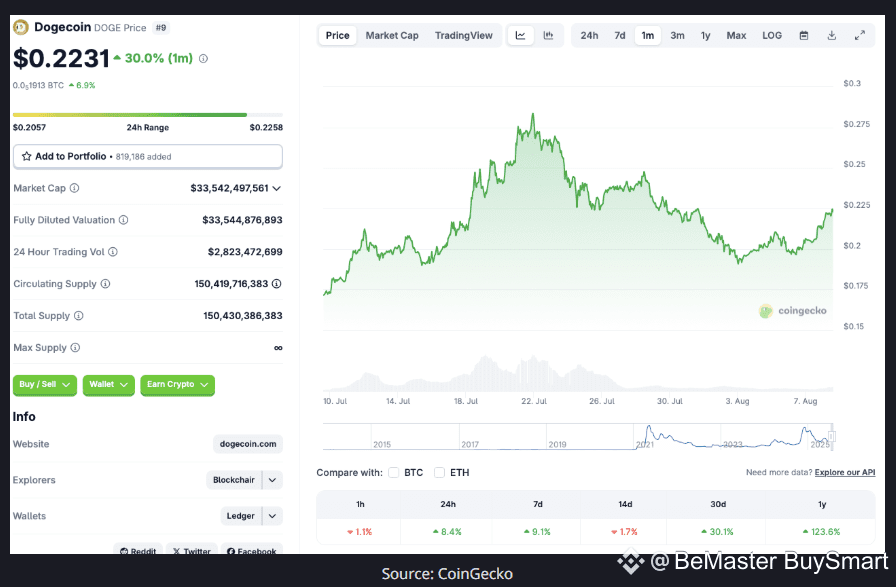Click the $2,823,472,699 trading volume value
Screen dimensions: 896x587
click(245, 252)
